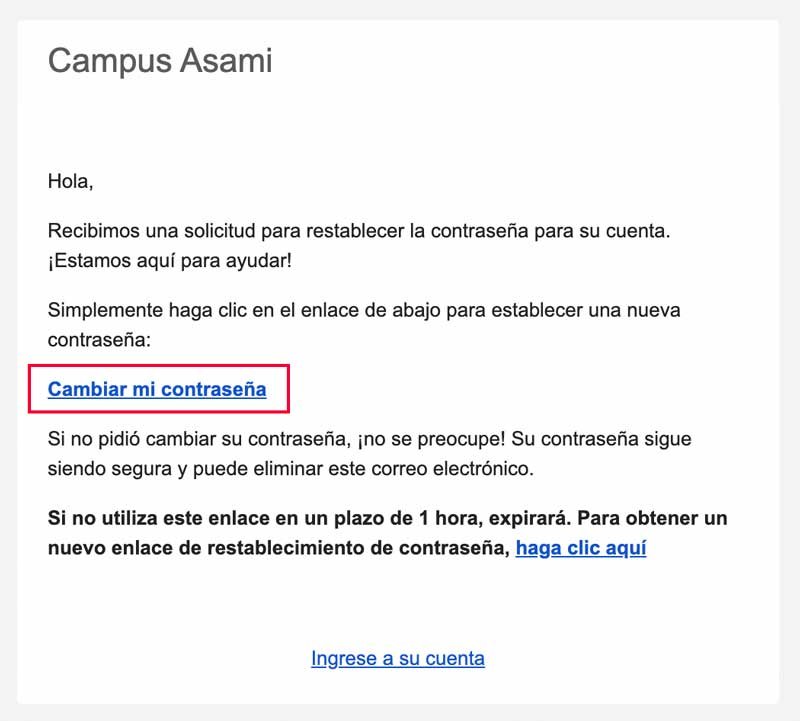
Task: Click the "Campus Asami" header title
Action: tap(160, 61)
